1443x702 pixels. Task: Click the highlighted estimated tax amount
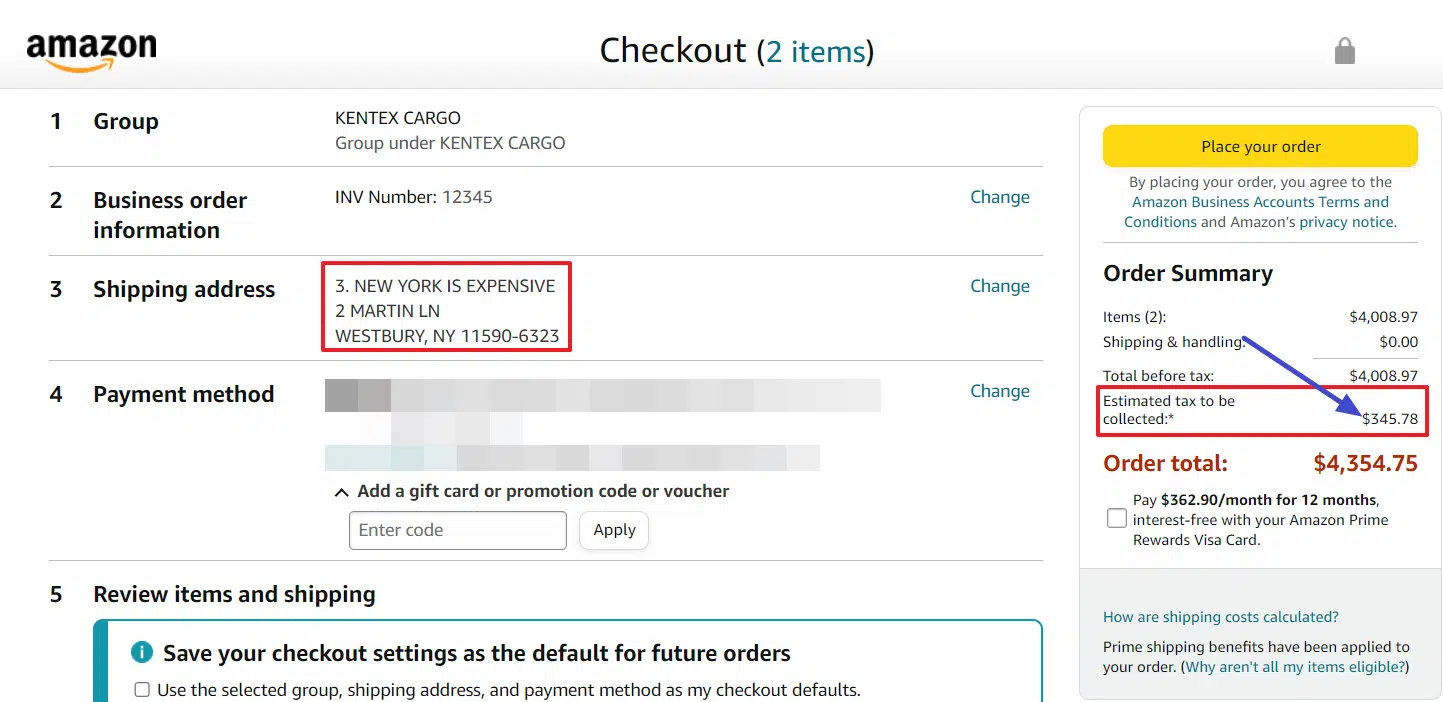[1390, 419]
